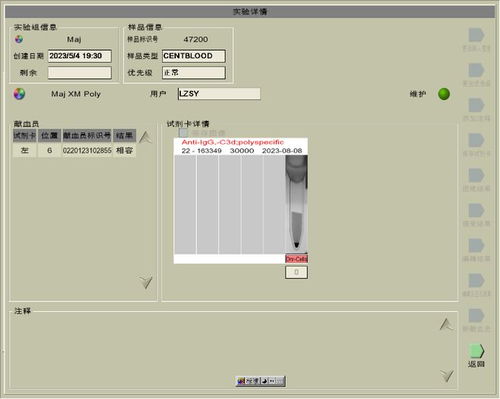Click the up arrow beside the donor table
500x399 pixels.
point(145,137)
